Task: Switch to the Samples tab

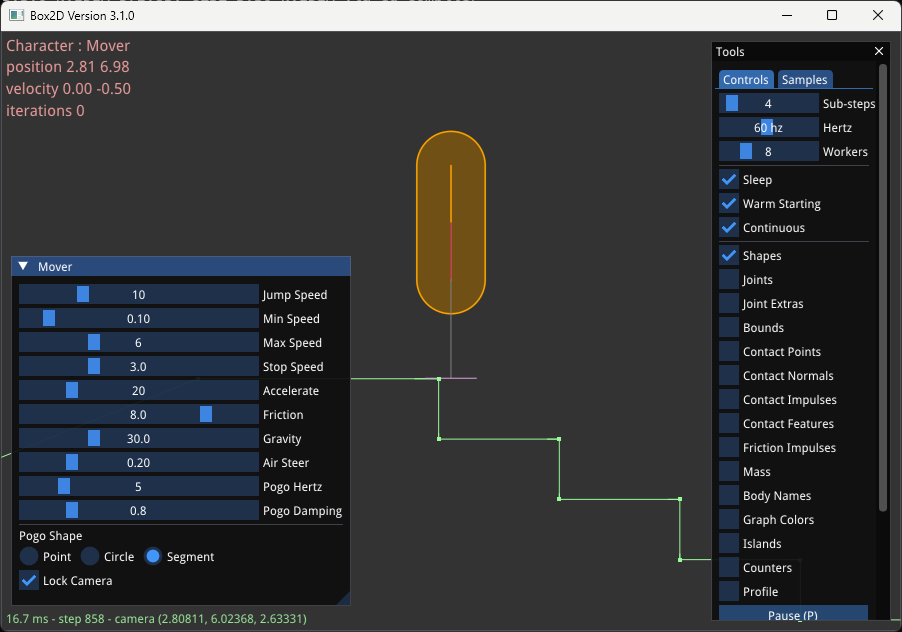Action: 804,80
